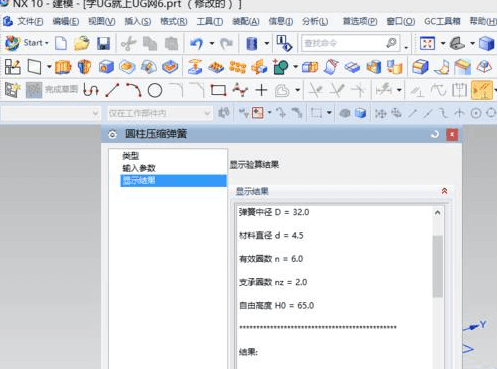Viewport: 498px width, 369px height.
Task: Open the 编辑(E) menu
Action: click(x=66, y=21)
